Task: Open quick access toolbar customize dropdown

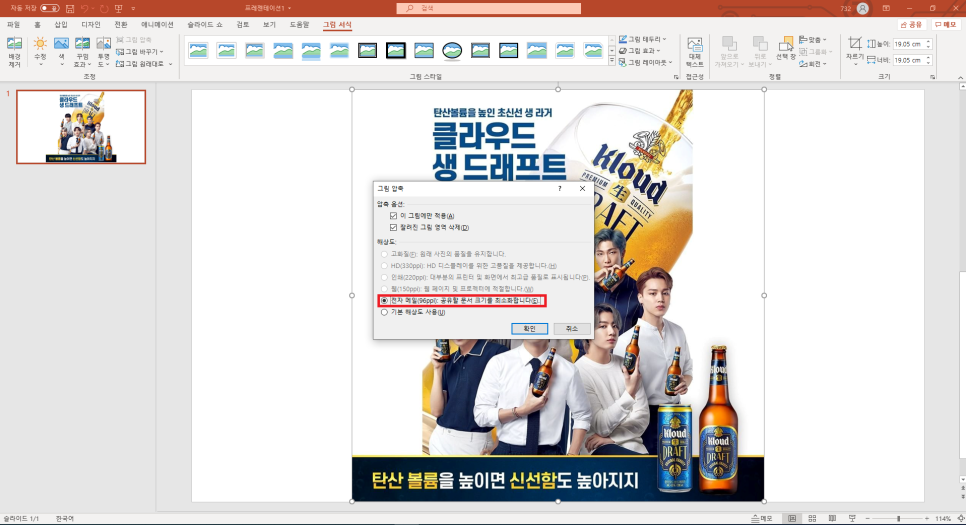Action: point(133,9)
